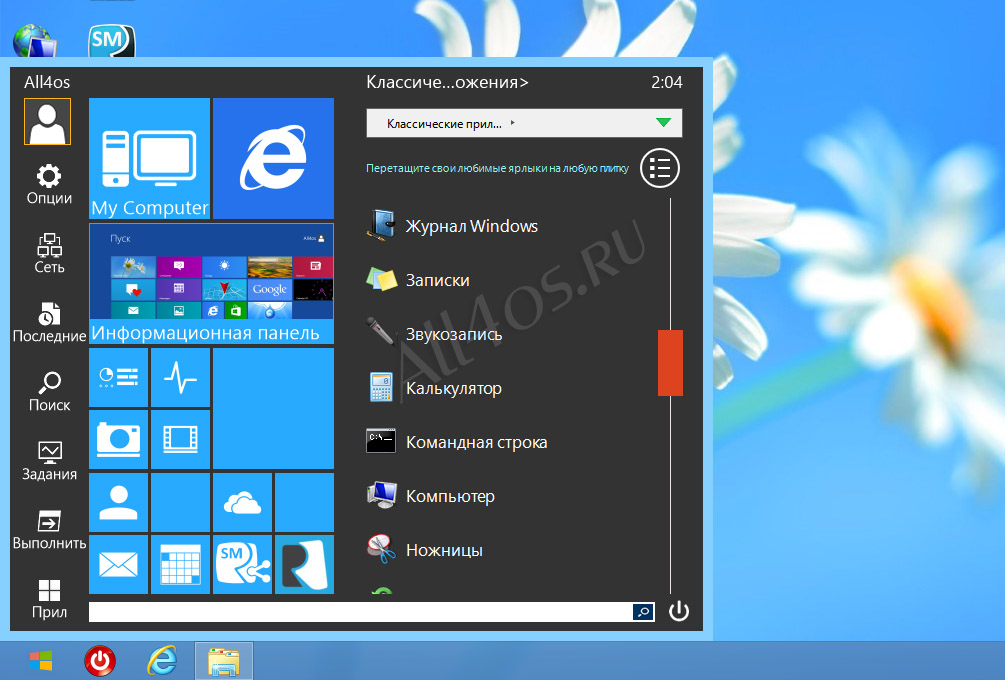Open the person contacts tile
Viewport: 1005px width, 680px height.
(x=119, y=502)
